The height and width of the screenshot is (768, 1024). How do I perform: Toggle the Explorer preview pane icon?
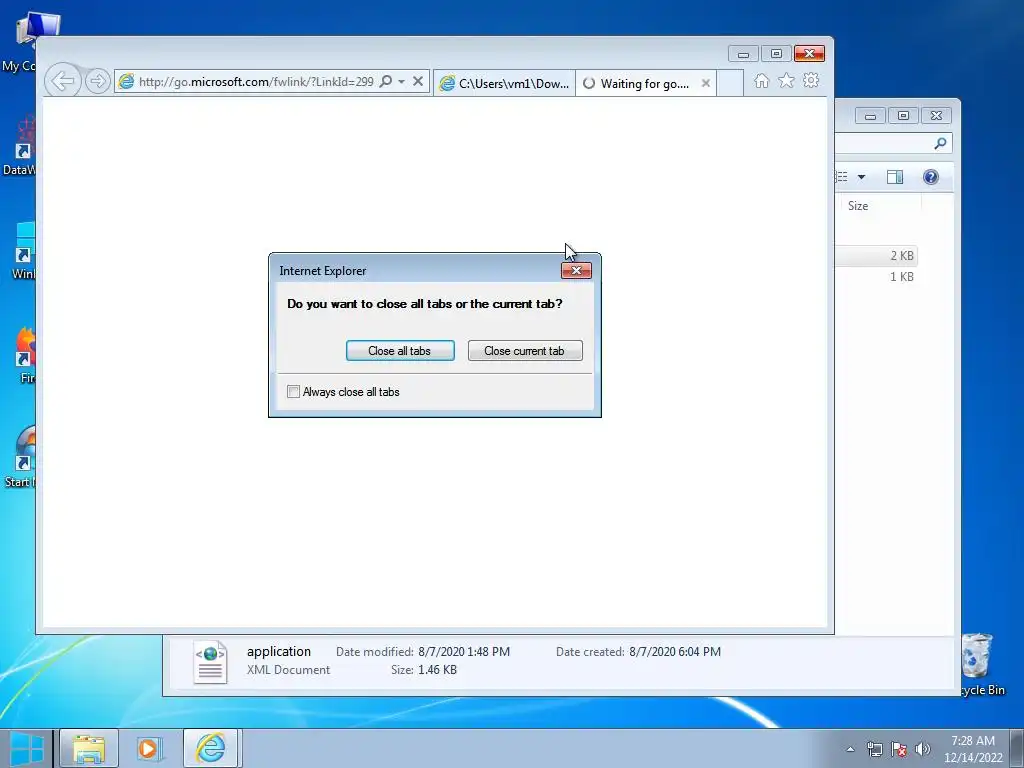pyautogui.click(x=895, y=177)
